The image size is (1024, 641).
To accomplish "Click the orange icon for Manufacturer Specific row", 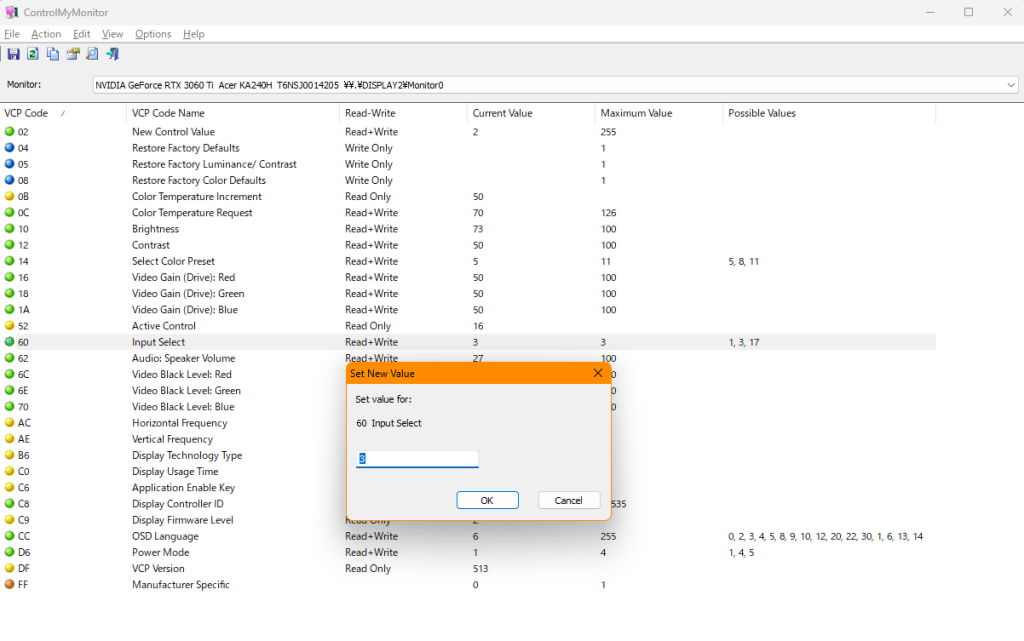I will [10, 585].
